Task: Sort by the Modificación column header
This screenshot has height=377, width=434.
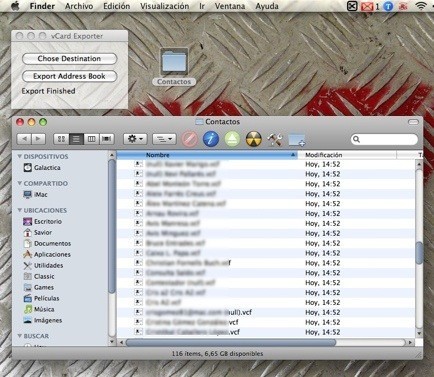Action: (347, 155)
